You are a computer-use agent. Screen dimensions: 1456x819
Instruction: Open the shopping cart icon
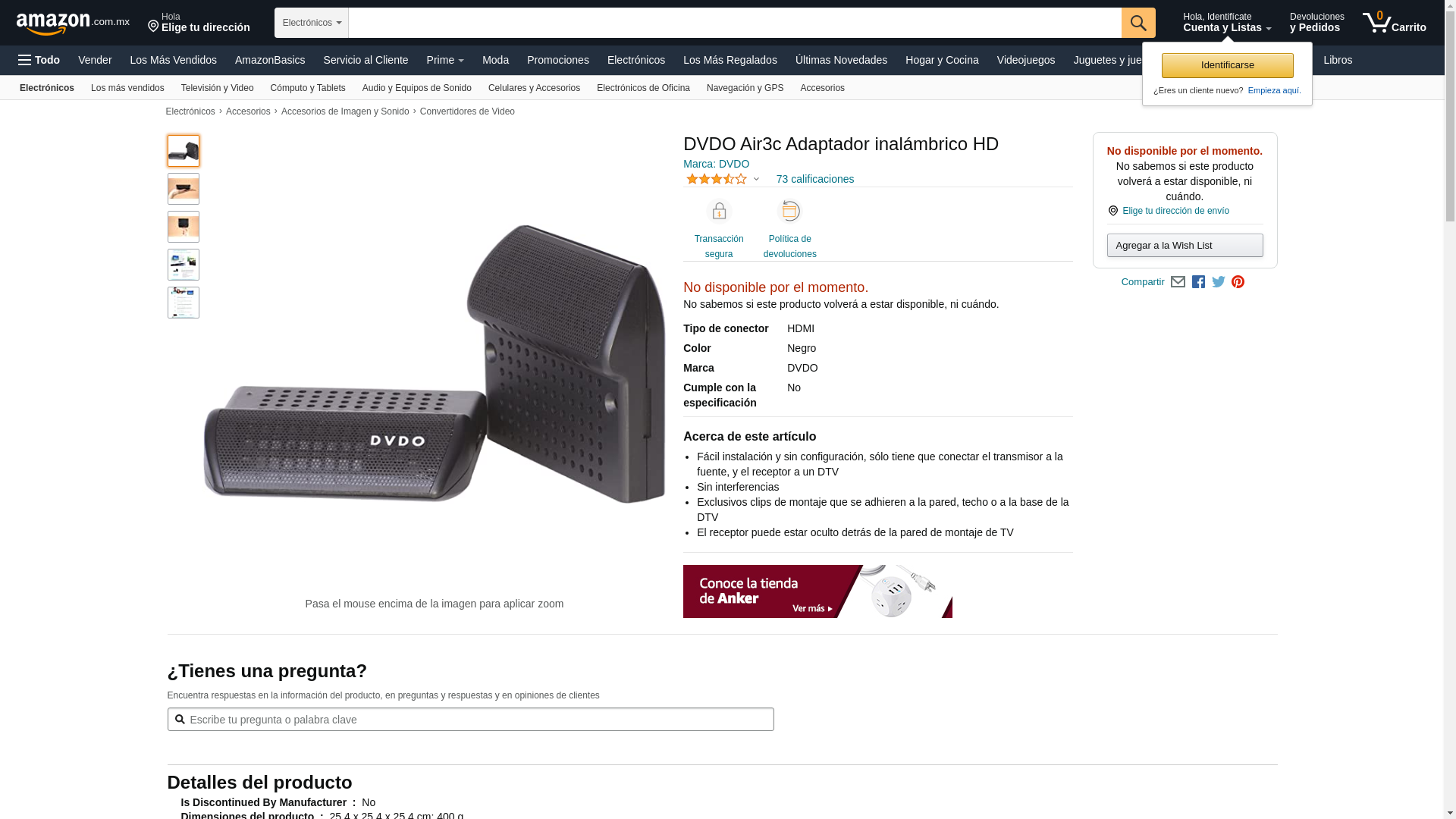click(x=1394, y=23)
